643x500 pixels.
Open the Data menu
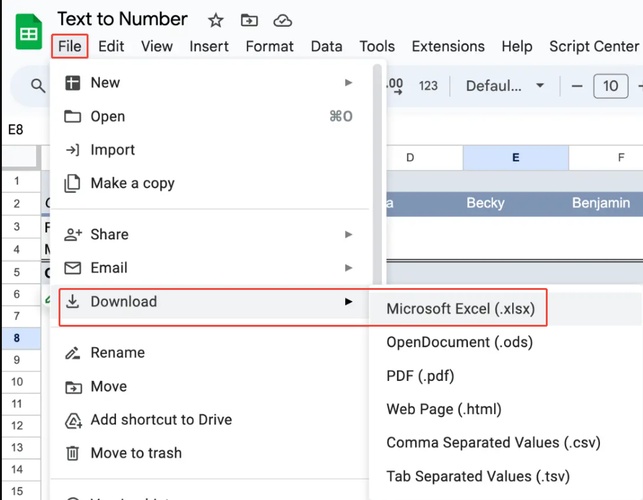point(326,46)
